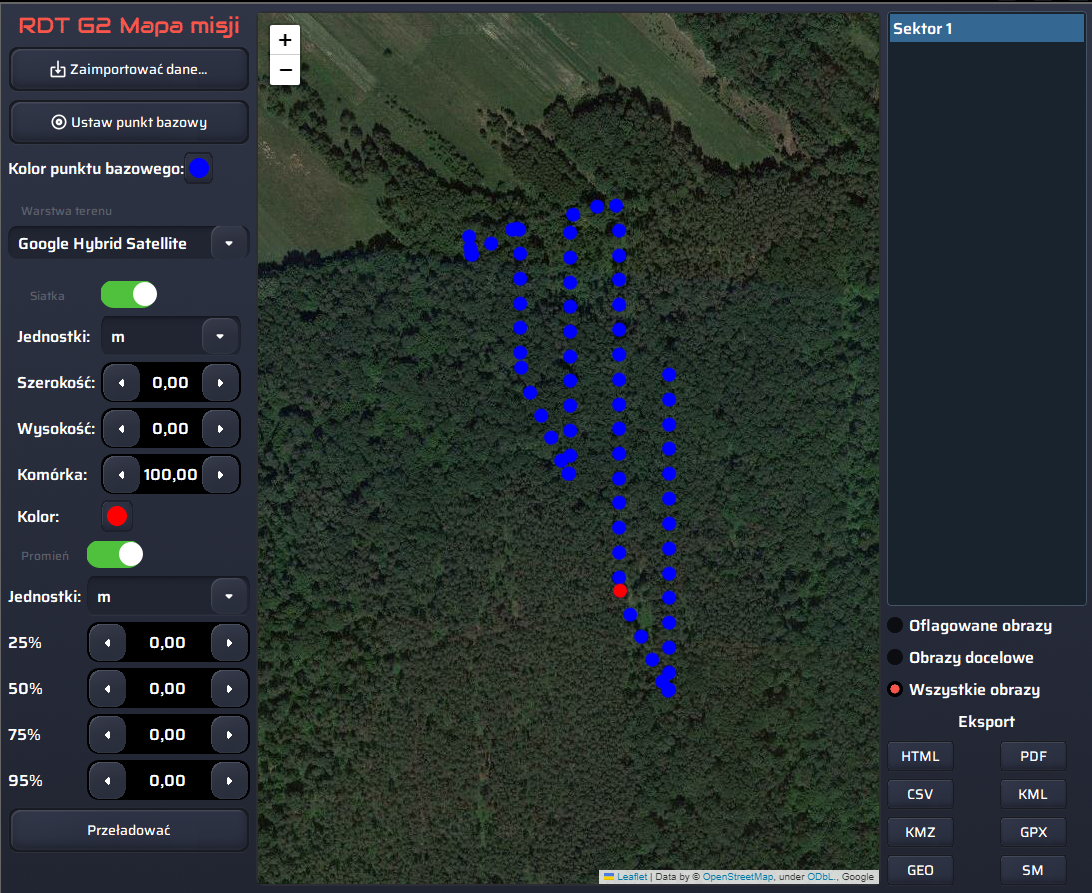This screenshot has width=1092, height=893.
Task: Zoom out on the map
Action: point(285,70)
